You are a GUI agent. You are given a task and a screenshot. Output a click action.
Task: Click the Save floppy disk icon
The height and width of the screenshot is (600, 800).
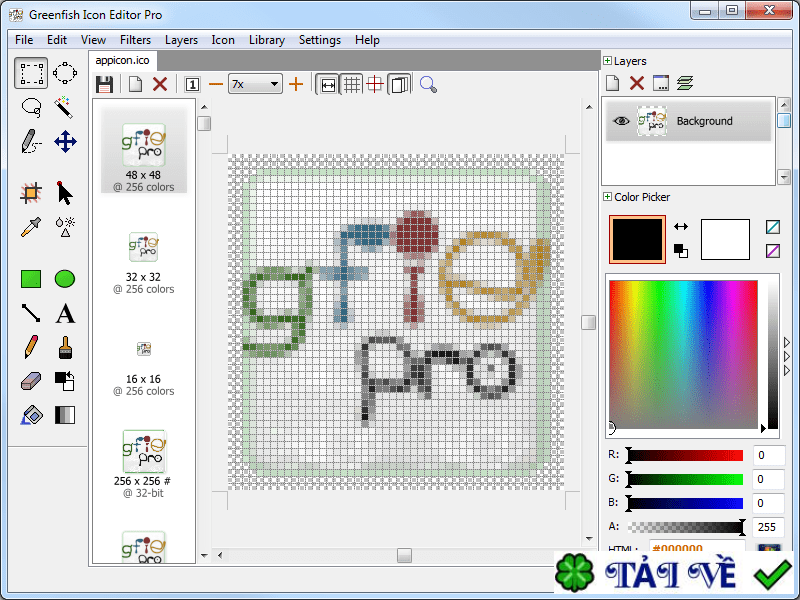(x=104, y=84)
